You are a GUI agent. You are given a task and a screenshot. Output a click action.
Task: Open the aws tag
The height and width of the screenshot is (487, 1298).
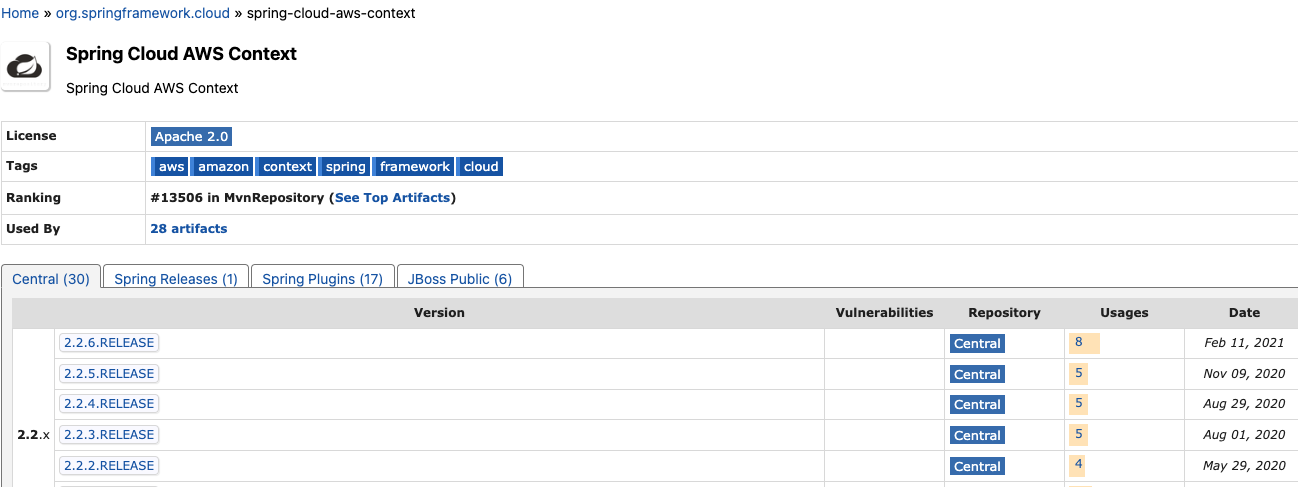pyautogui.click(x=171, y=167)
